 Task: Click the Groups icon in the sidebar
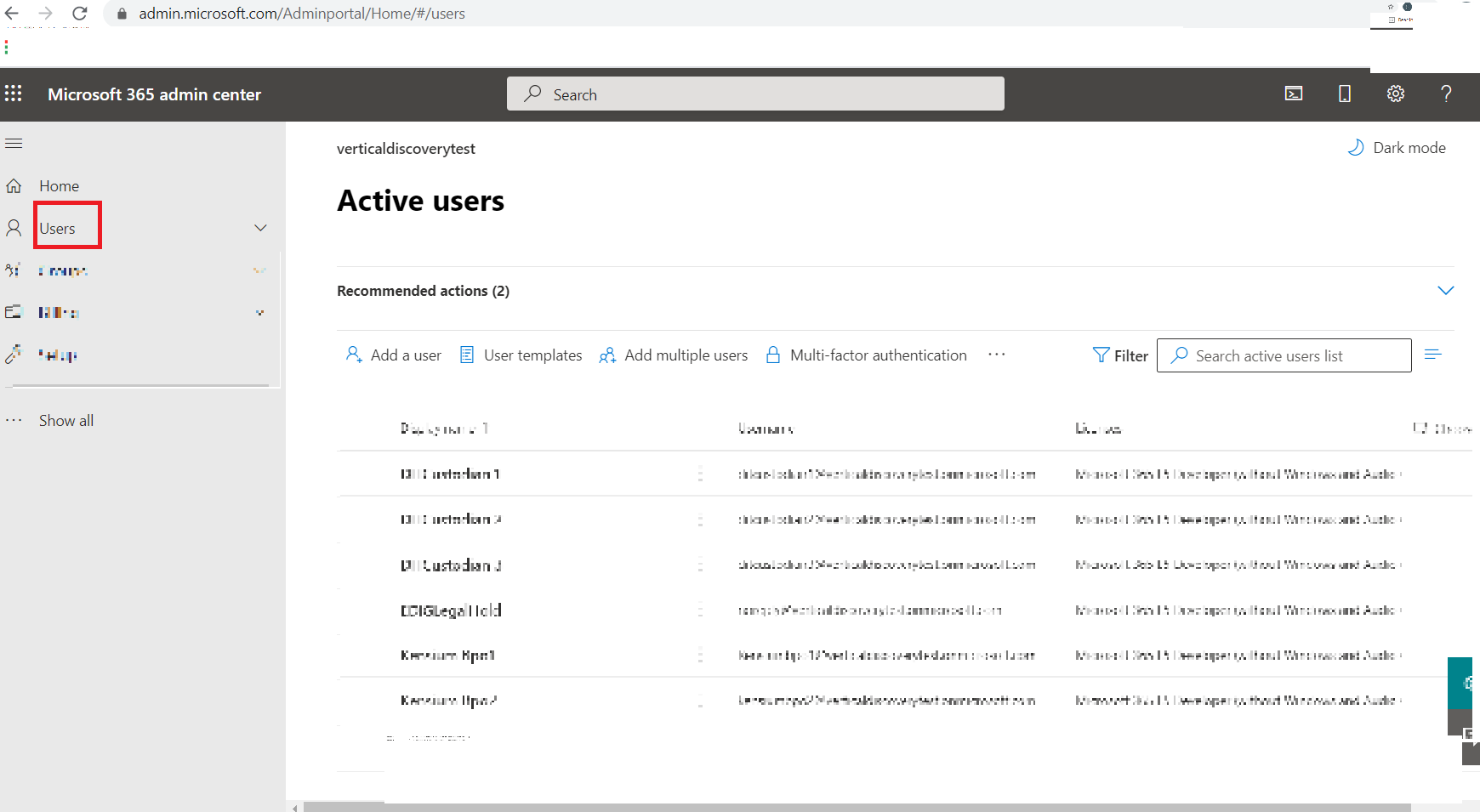14,270
